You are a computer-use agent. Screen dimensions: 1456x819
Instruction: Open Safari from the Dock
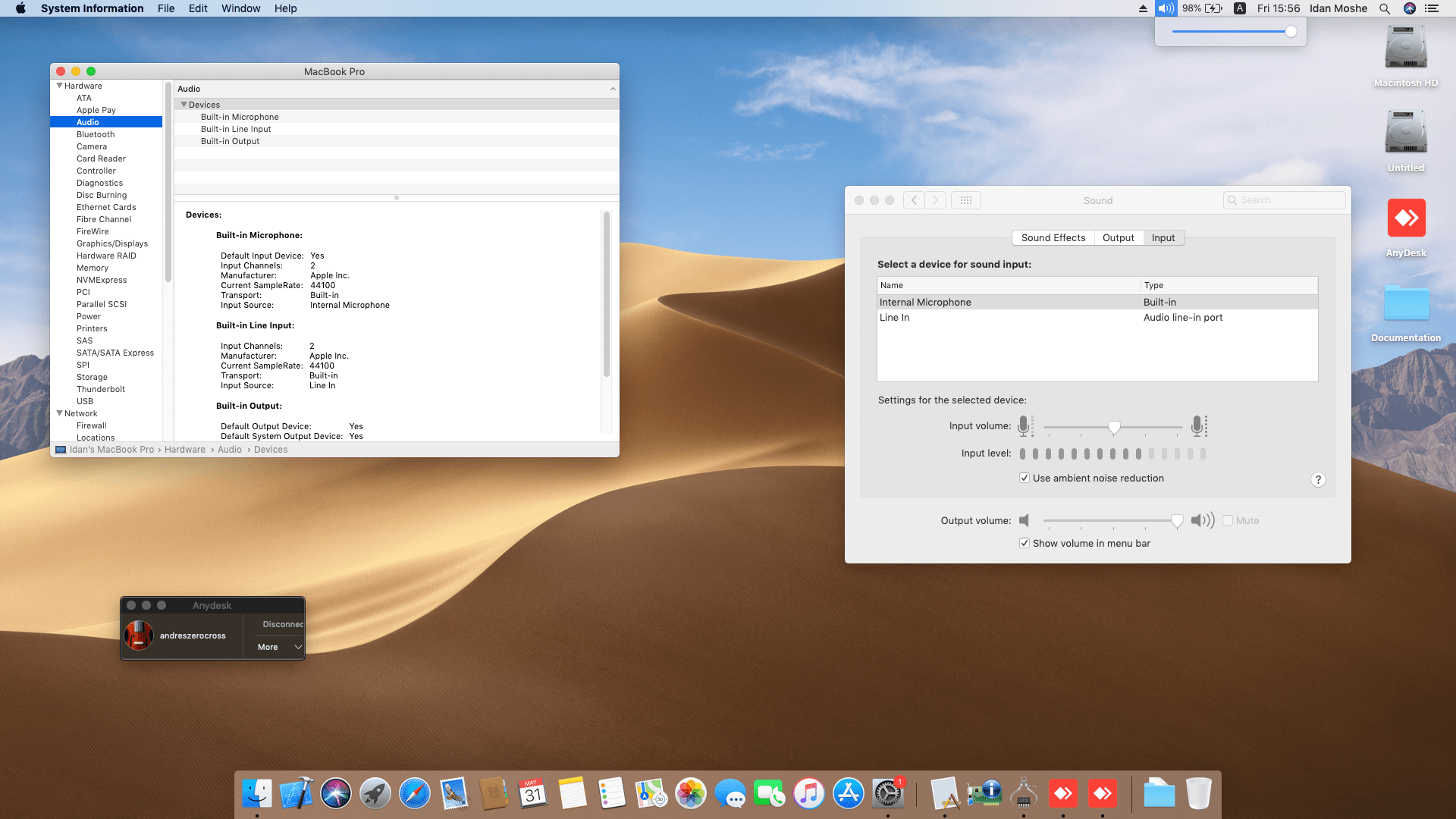tap(415, 794)
